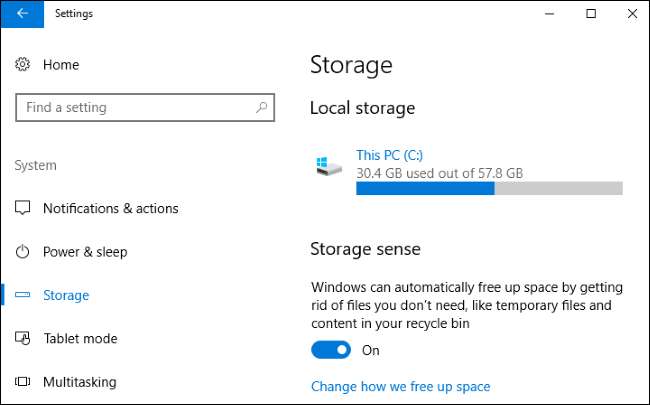This screenshot has width=650, height=405.
Task: Open Multitasking settings
Action: pyautogui.click(x=79, y=382)
